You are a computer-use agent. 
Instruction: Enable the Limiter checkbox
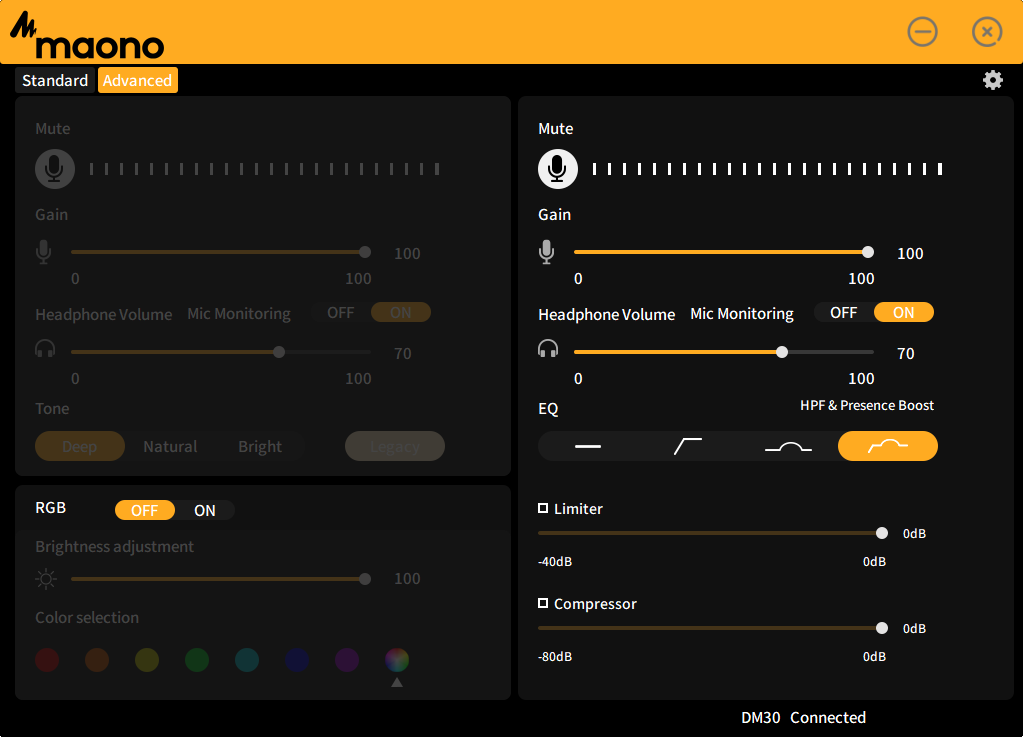point(543,508)
